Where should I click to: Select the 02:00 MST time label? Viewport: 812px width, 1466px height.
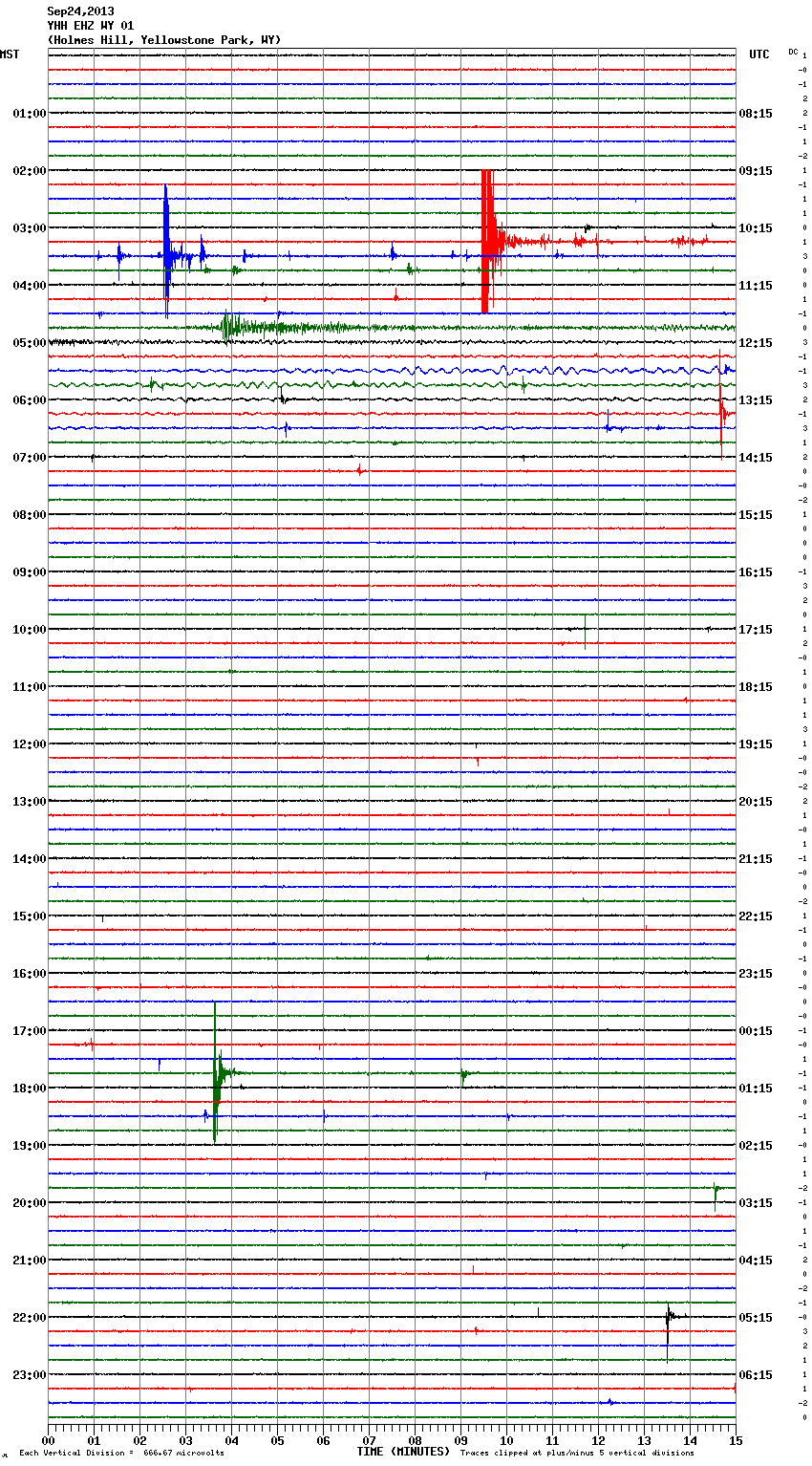[30, 171]
